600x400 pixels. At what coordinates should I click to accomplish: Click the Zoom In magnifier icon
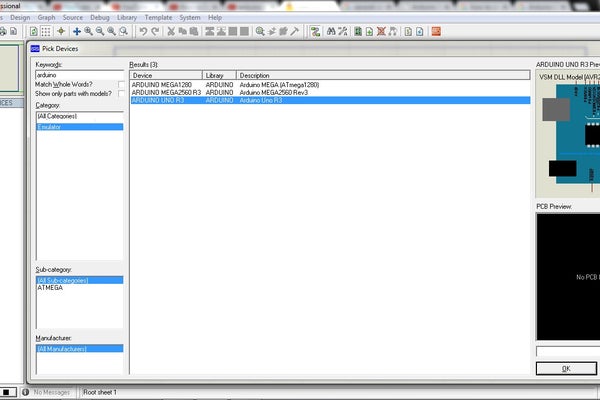pyautogui.click(x=88, y=31)
